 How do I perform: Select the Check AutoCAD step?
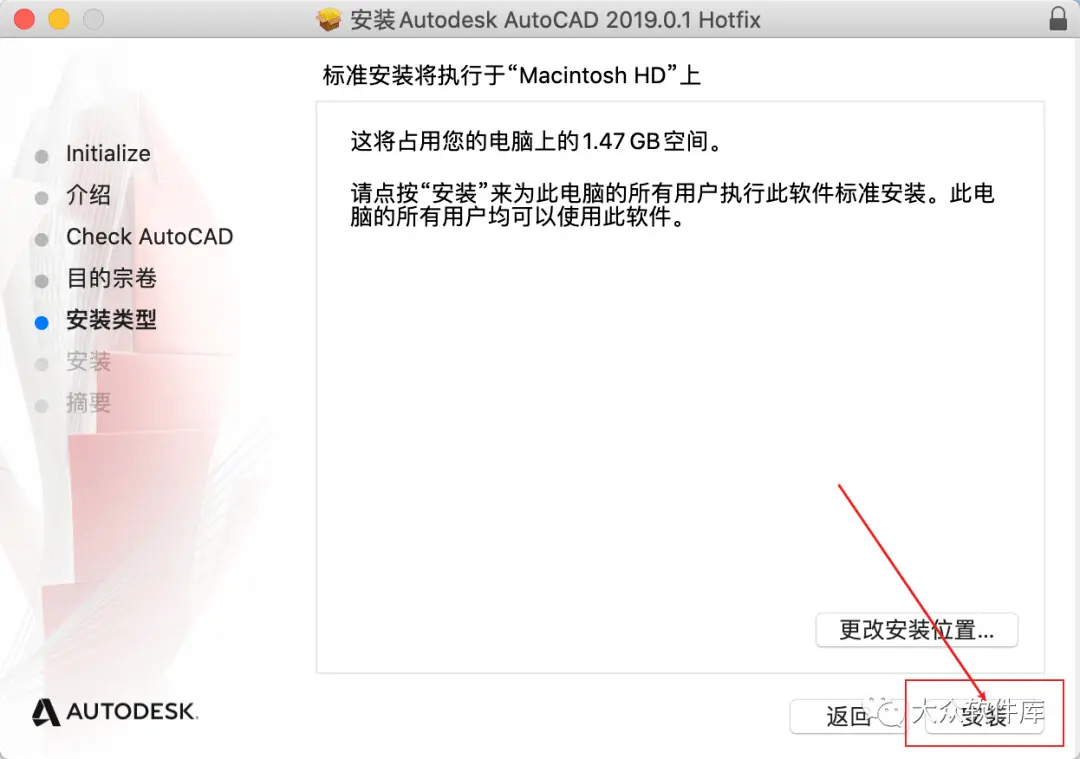(149, 236)
